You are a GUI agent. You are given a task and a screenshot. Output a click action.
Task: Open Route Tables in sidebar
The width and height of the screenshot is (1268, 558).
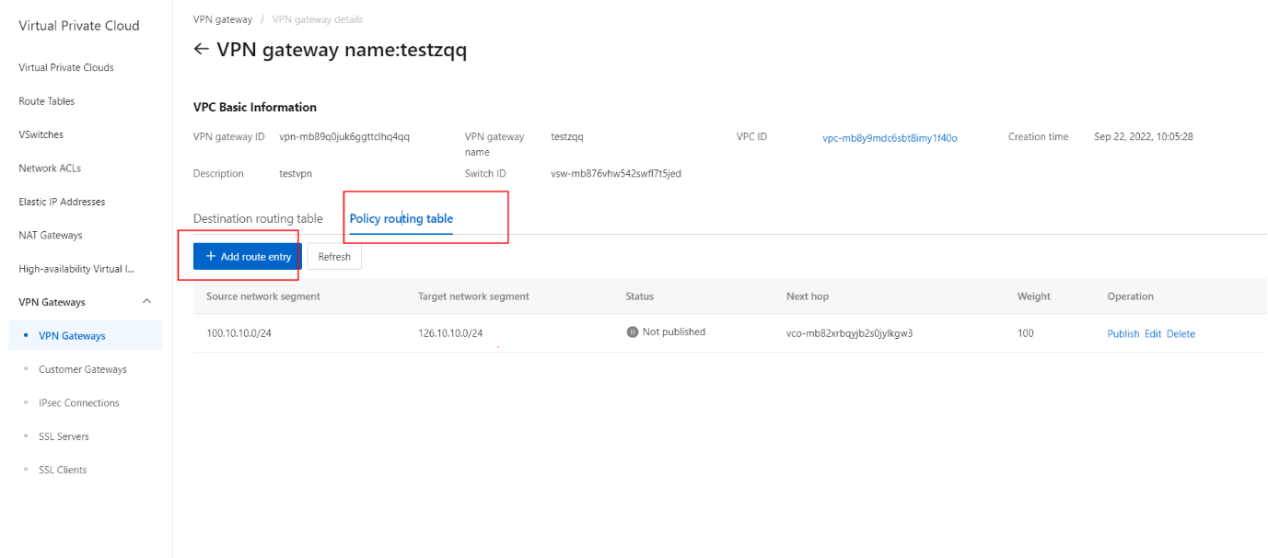click(x=47, y=101)
